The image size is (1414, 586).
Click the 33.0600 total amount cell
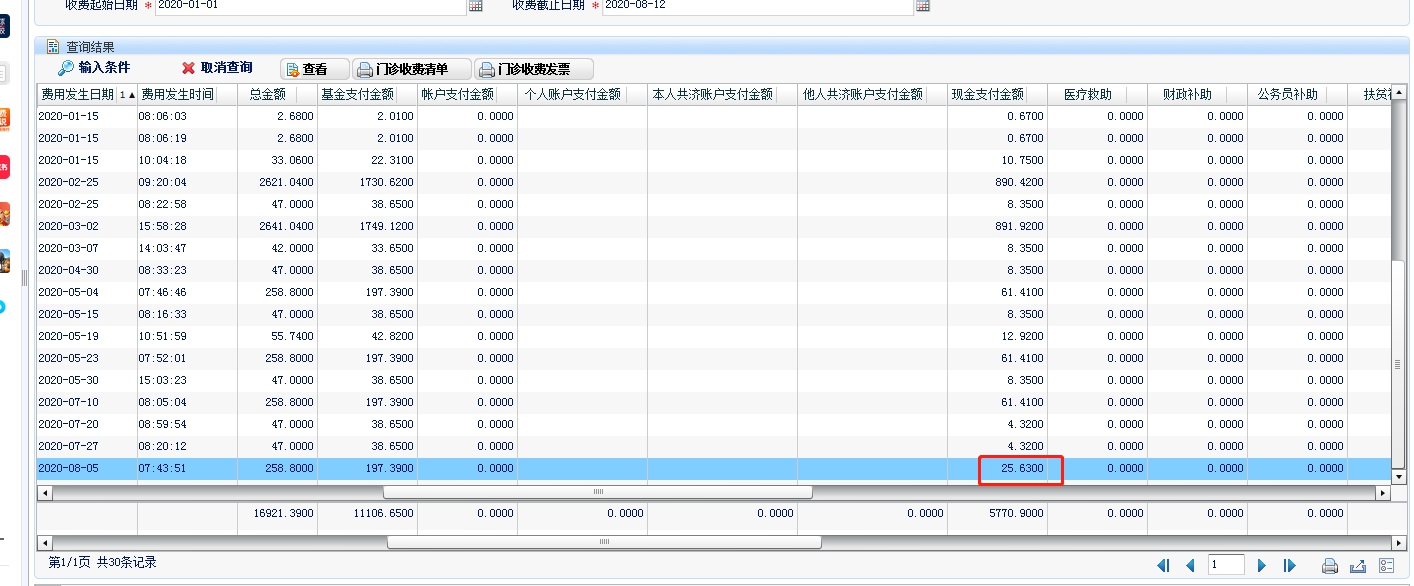[277, 160]
